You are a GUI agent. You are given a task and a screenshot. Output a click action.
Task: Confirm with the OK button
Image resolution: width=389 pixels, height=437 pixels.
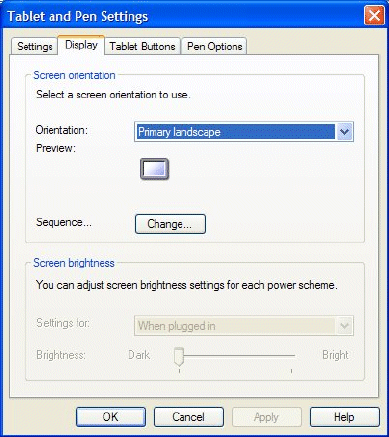pyautogui.click(x=111, y=417)
